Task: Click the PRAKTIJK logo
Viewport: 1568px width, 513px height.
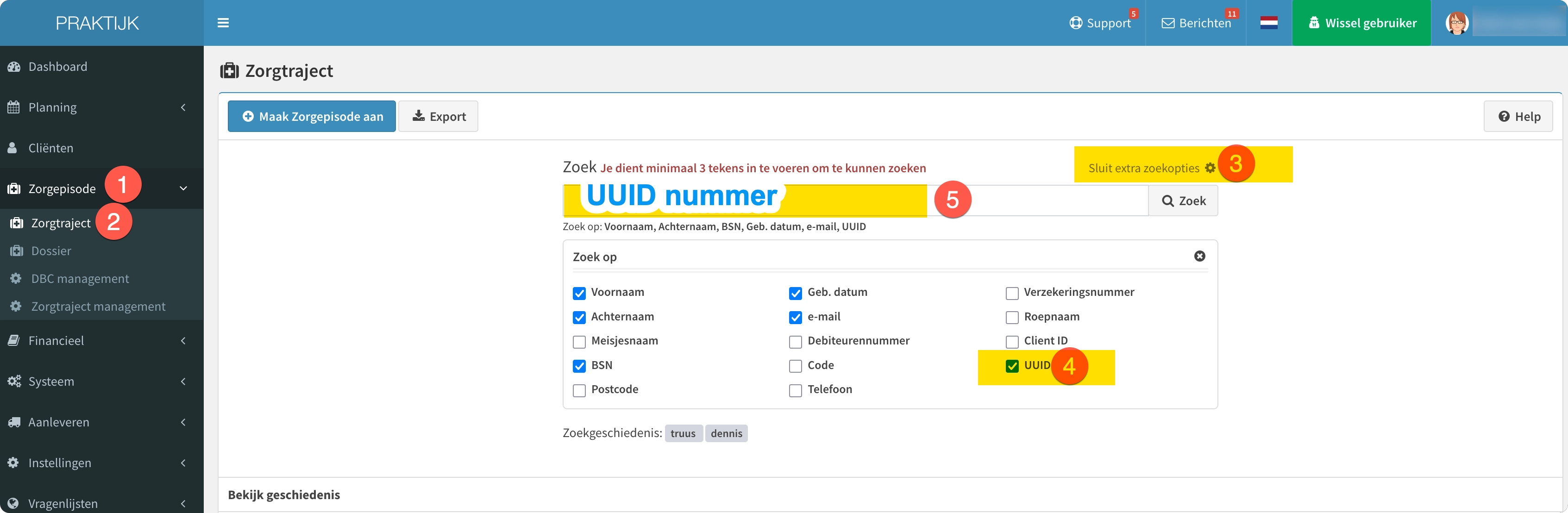Action: [x=97, y=23]
